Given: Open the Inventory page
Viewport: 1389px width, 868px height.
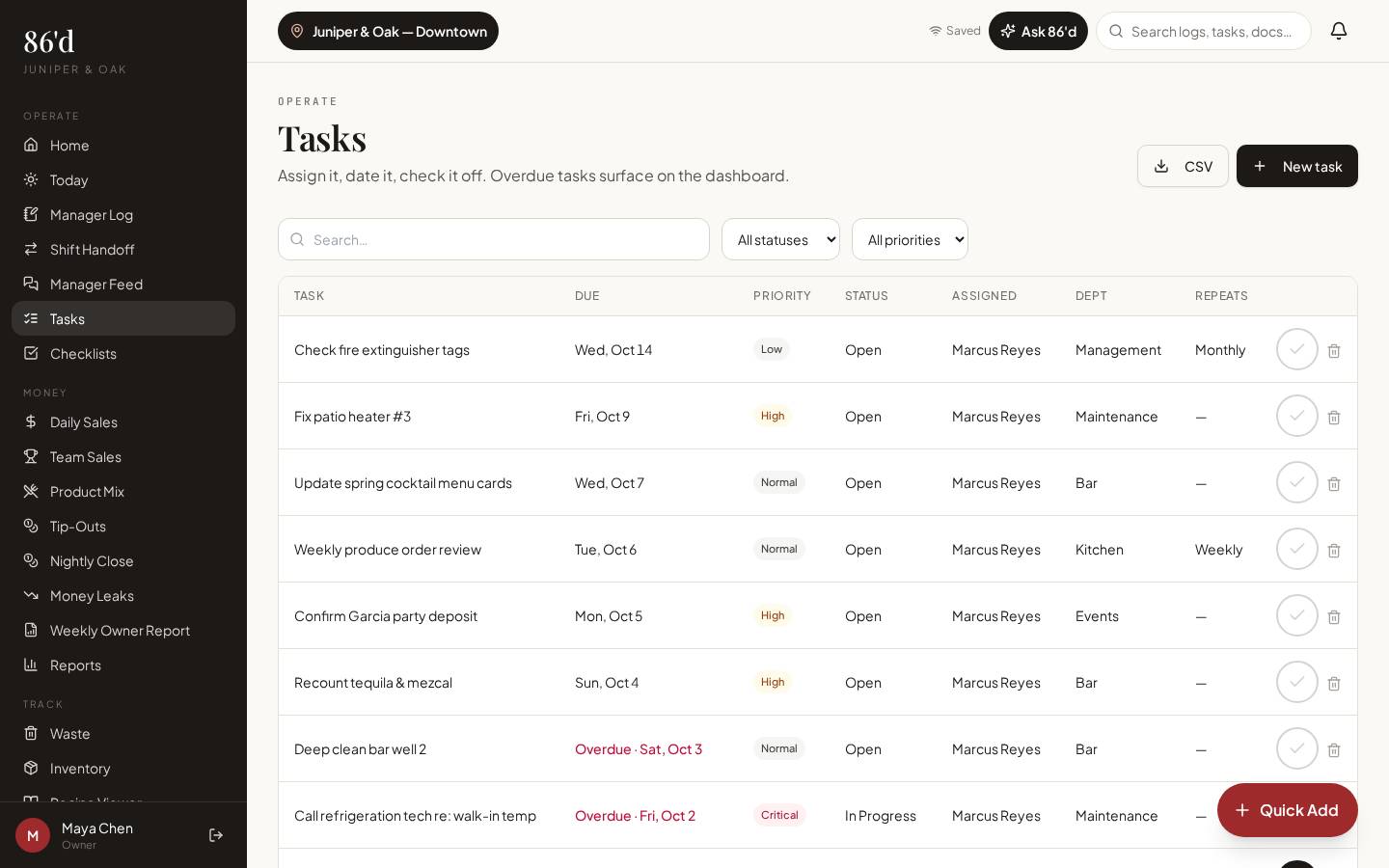Looking at the screenshot, I should [x=123, y=768].
